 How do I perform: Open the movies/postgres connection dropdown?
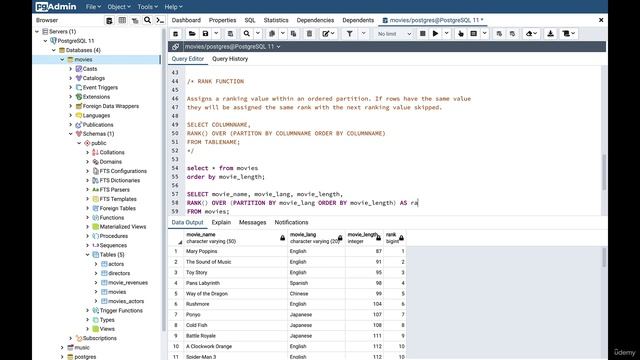click(x=232, y=47)
